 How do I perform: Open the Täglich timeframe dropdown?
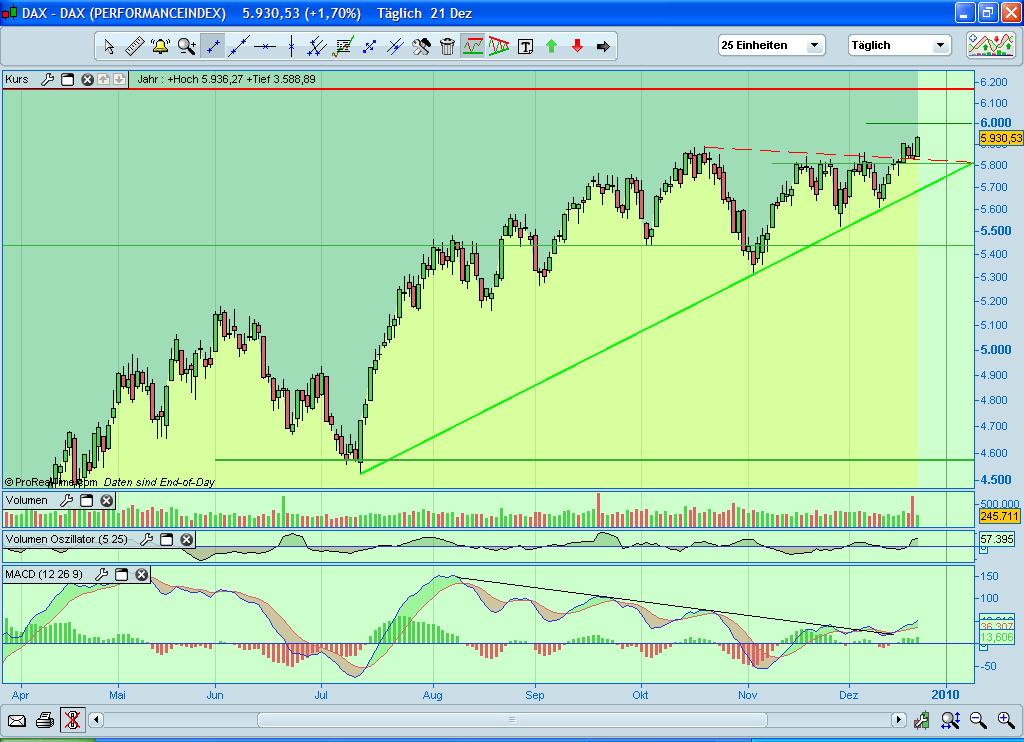pos(900,45)
